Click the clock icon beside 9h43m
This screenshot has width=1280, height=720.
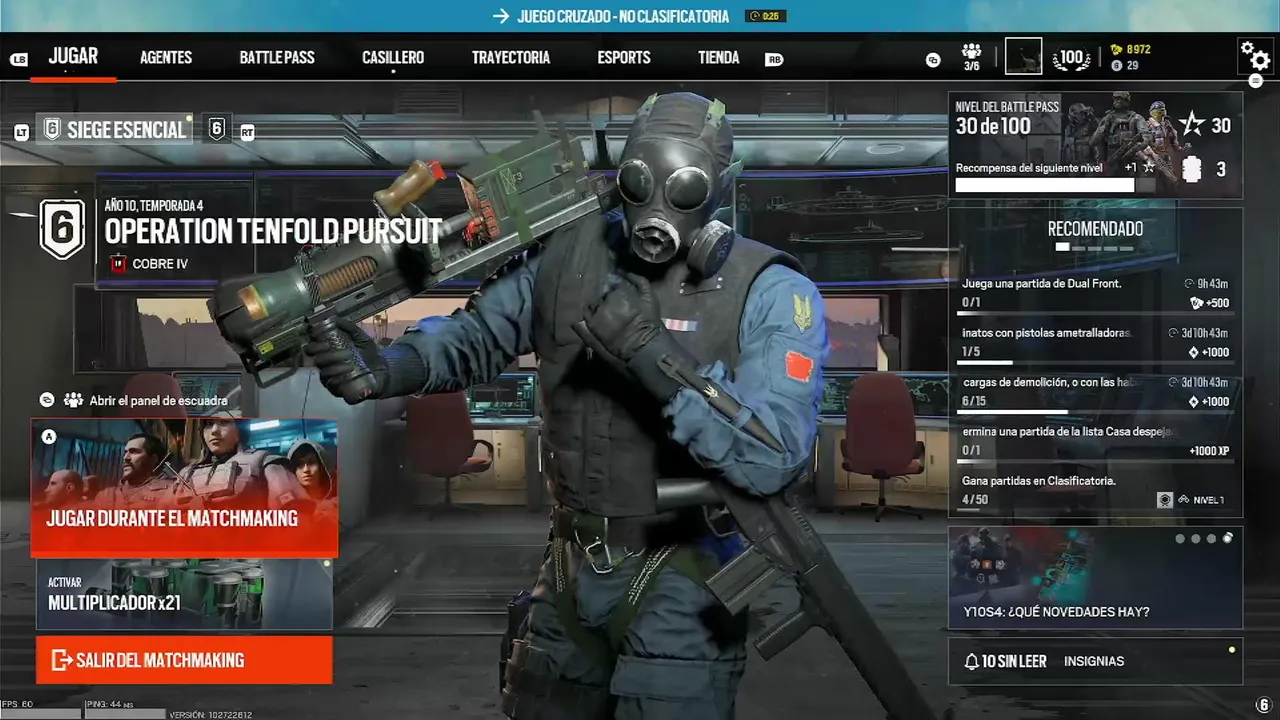pyautogui.click(x=1189, y=284)
